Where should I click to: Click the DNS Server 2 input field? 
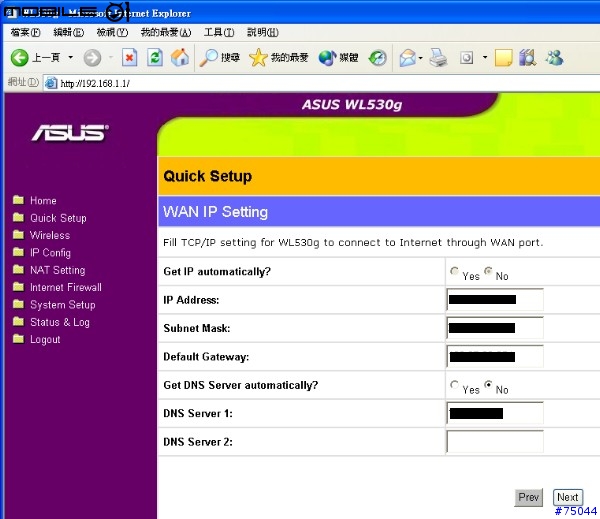tap(495, 442)
